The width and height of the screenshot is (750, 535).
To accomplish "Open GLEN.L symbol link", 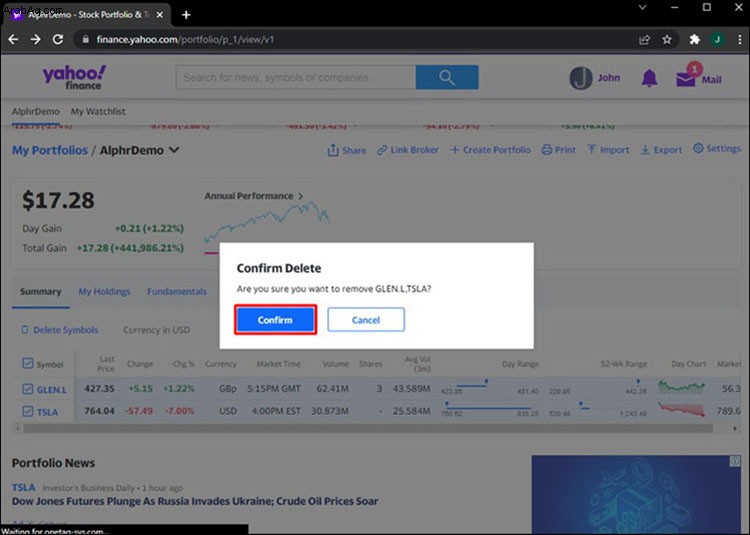I will pyautogui.click(x=52, y=390).
